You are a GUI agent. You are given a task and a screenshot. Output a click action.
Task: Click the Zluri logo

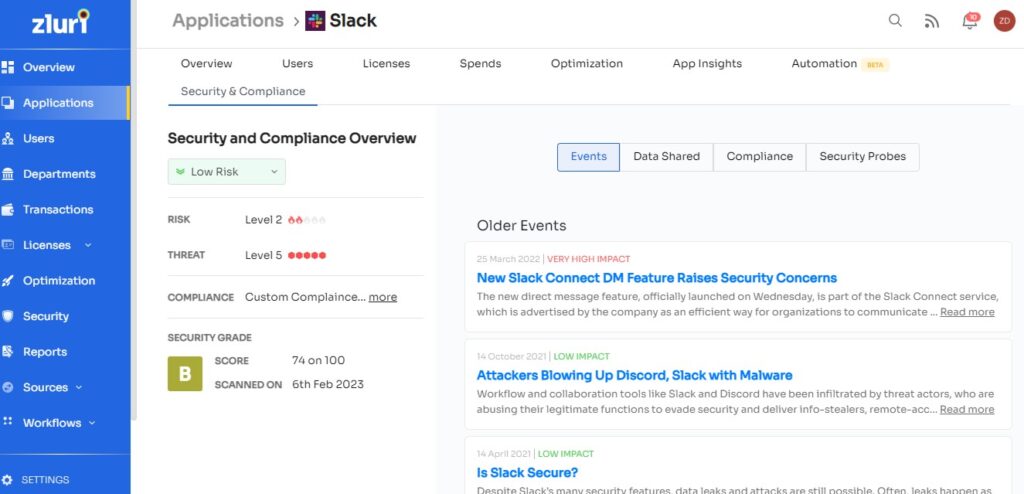[x=61, y=22]
